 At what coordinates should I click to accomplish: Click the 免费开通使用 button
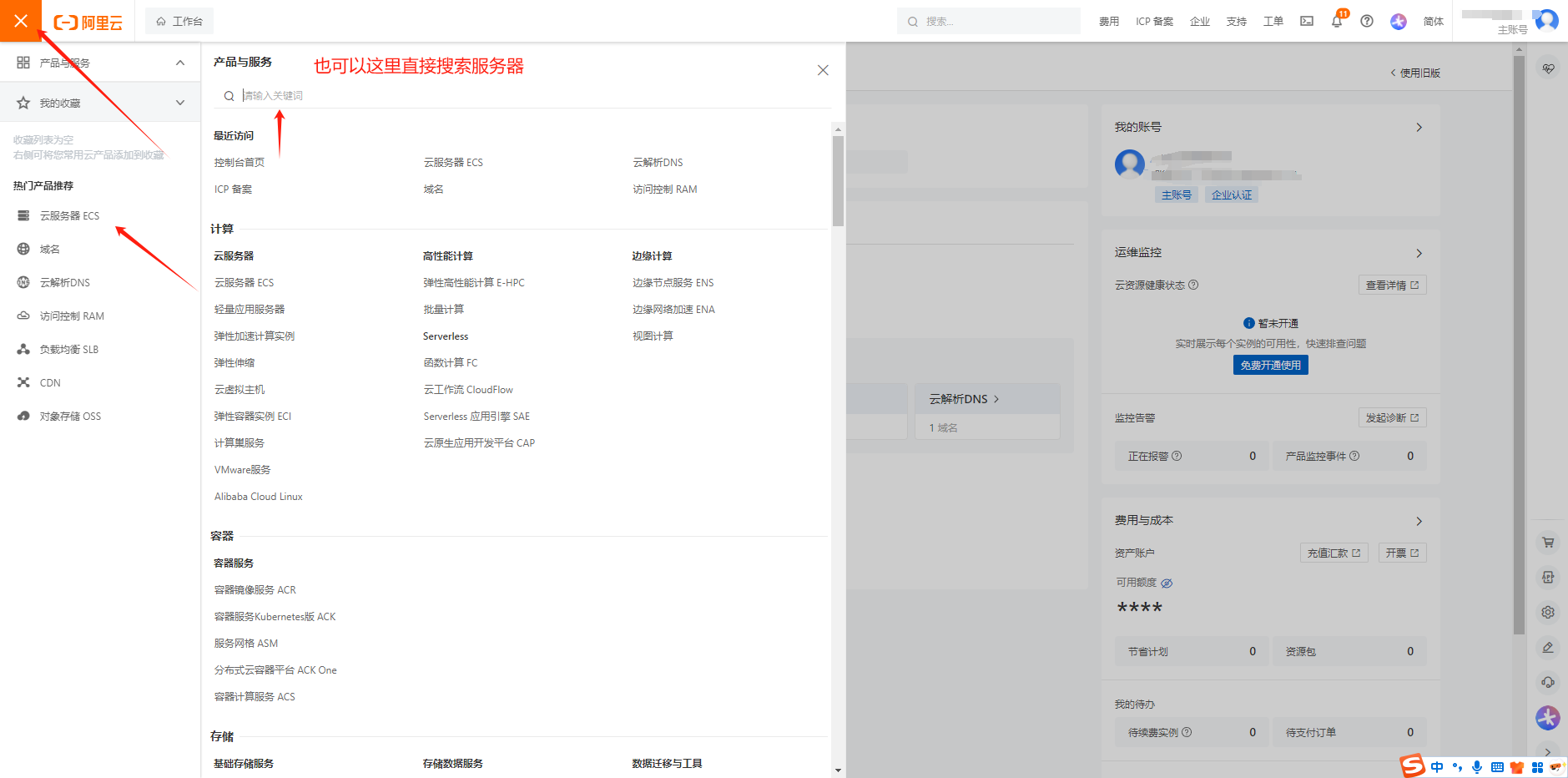pyautogui.click(x=1270, y=364)
